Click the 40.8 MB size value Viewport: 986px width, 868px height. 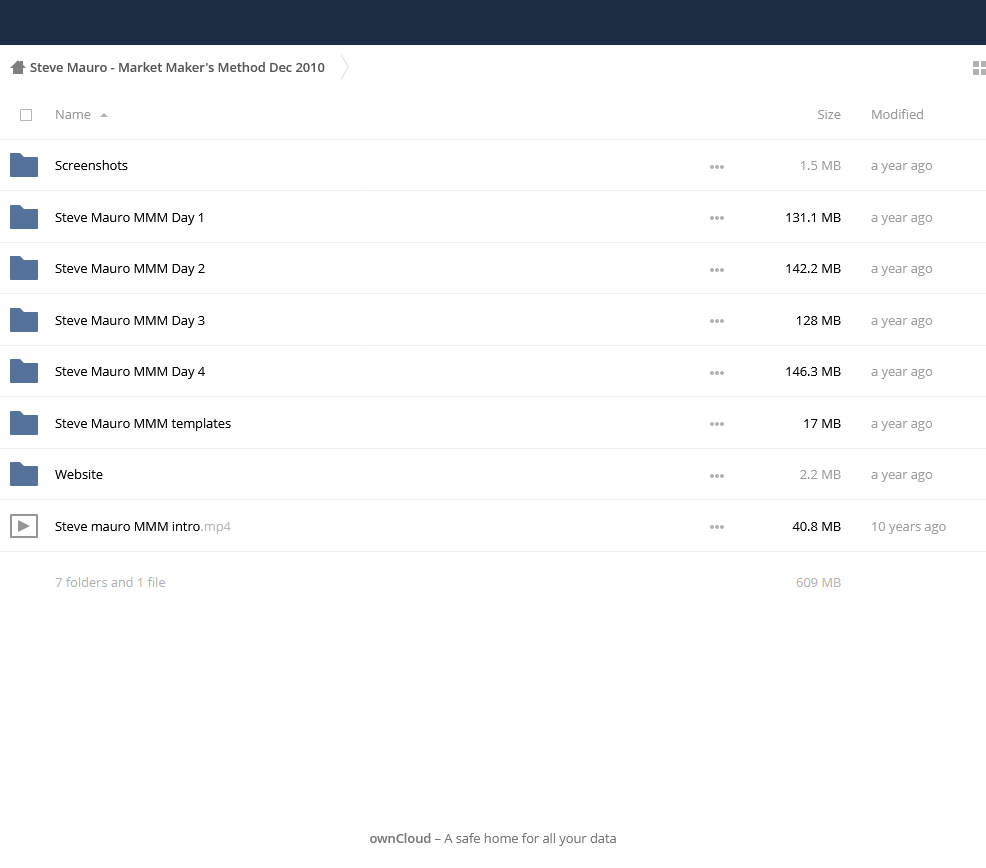[816, 526]
